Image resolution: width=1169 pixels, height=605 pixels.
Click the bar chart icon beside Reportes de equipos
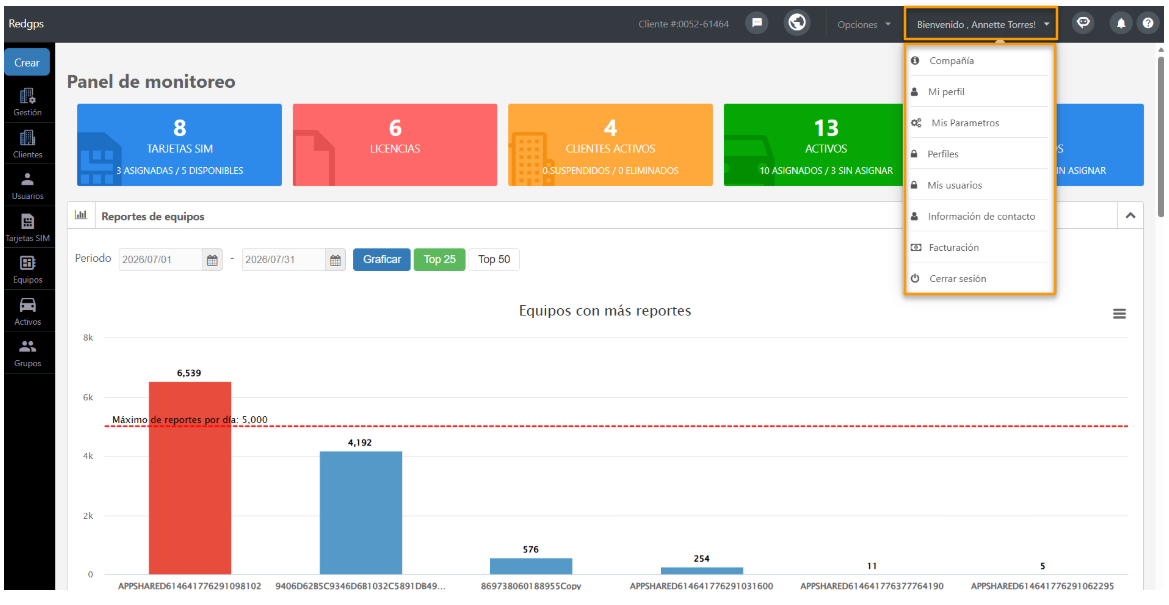[x=81, y=216]
